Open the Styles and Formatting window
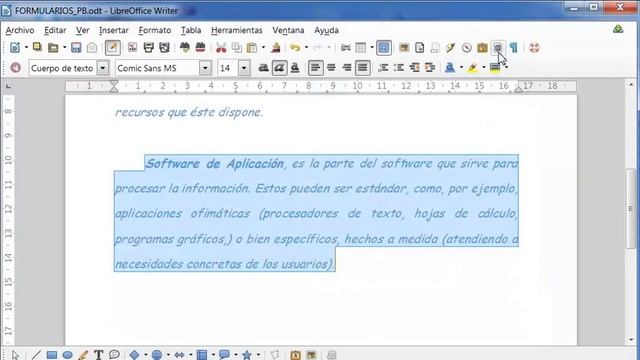Screen dimensions: 640x360 [x=16, y=67]
